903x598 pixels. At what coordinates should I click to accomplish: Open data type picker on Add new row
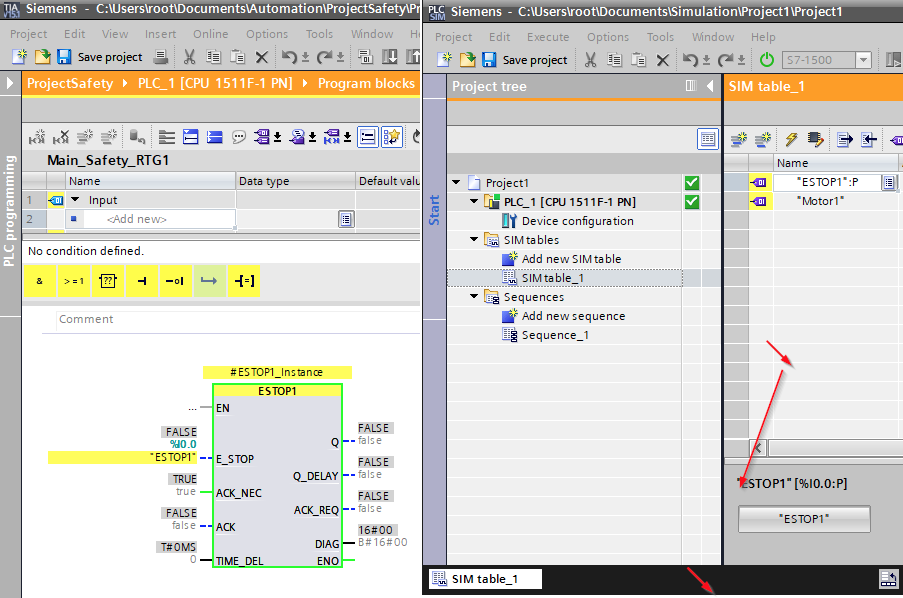pos(346,219)
